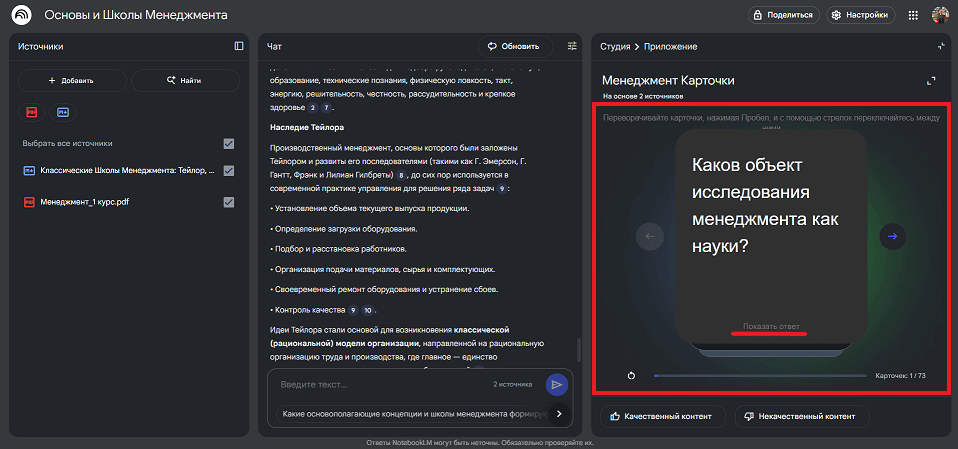This screenshot has width=958, height=449.
Task: Click the Markdown source filter chip
Action: [62, 112]
